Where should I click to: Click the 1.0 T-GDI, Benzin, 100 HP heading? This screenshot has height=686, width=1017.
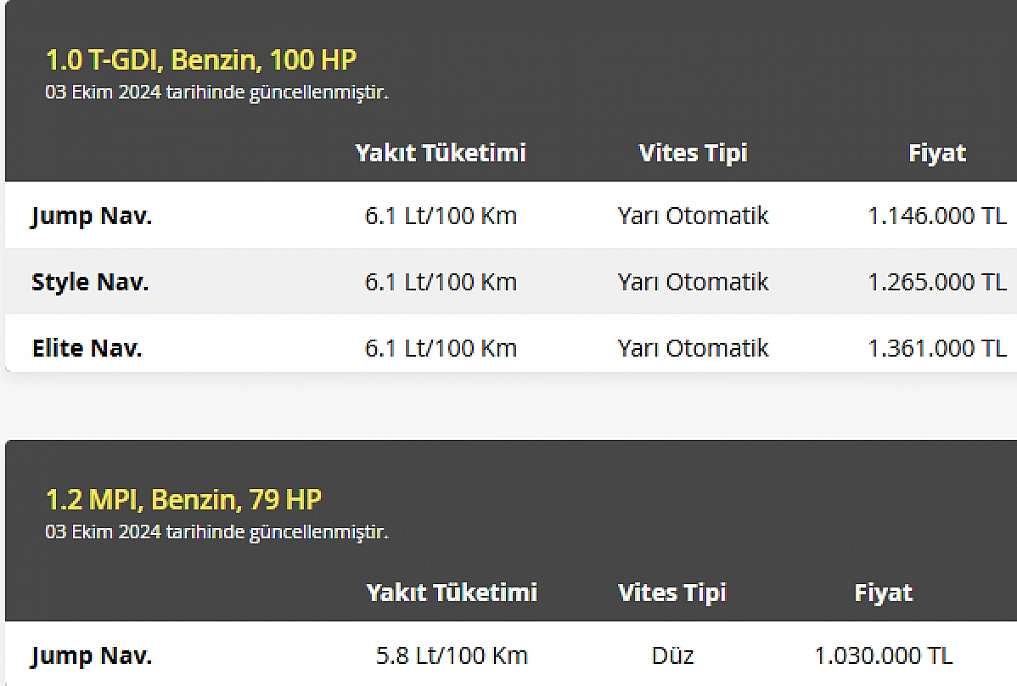pyautogui.click(x=201, y=60)
